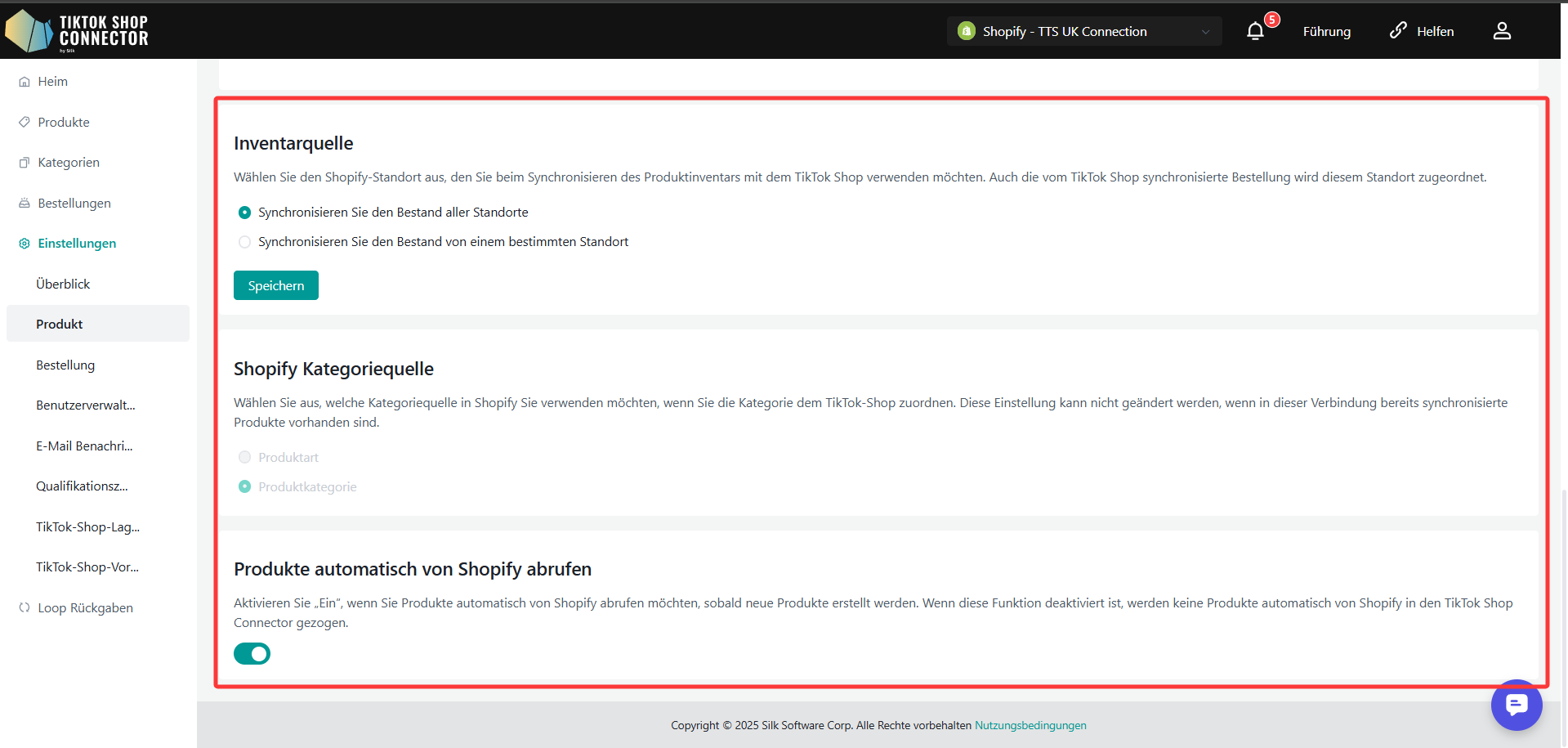This screenshot has height=748, width=1568.
Task: Click the Helfen link icon in header
Action: [1398, 31]
